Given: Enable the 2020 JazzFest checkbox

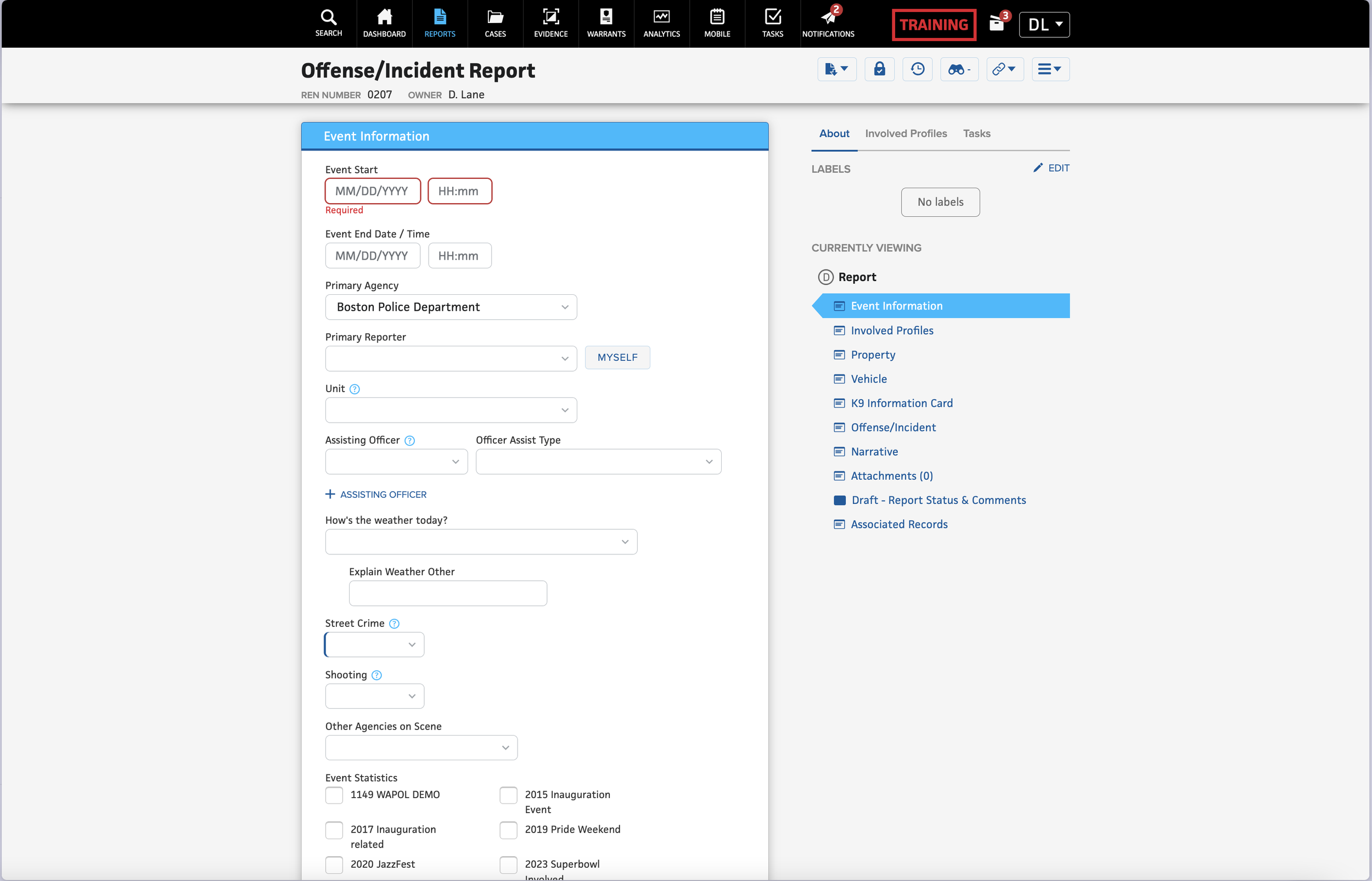Looking at the screenshot, I should 334,865.
